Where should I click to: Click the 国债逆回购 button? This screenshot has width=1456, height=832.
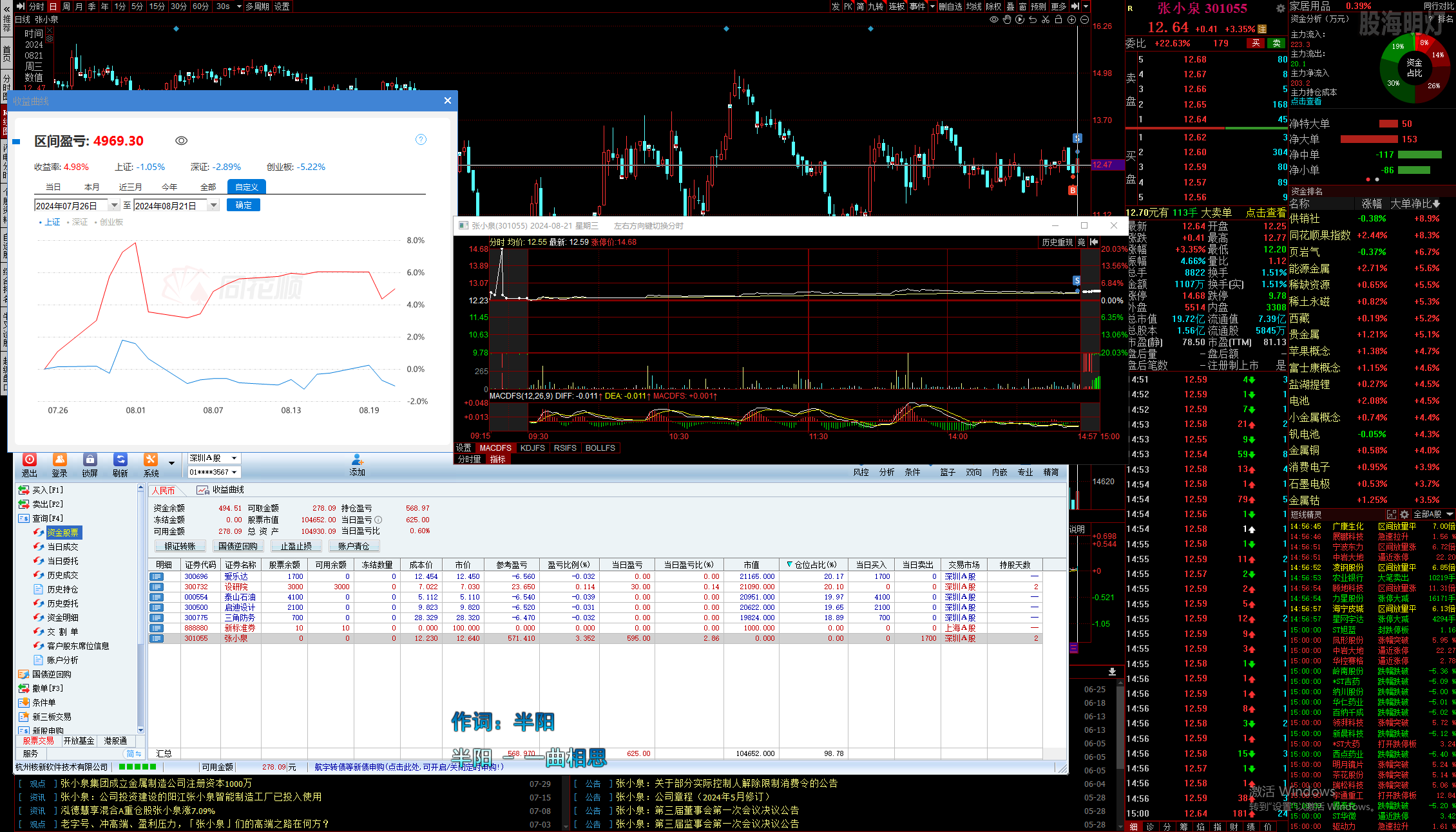(x=238, y=546)
